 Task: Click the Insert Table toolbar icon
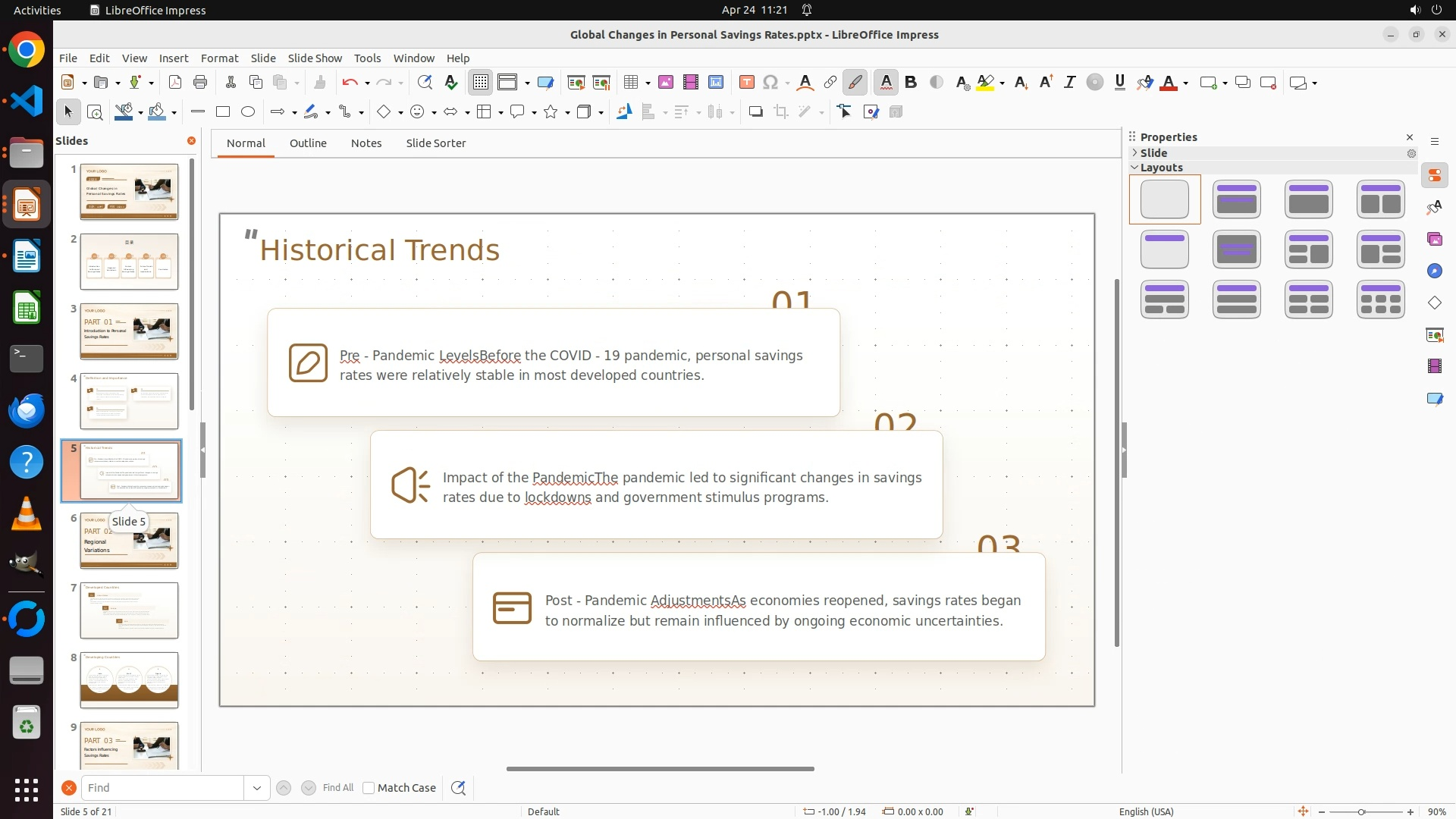click(x=630, y=83)
